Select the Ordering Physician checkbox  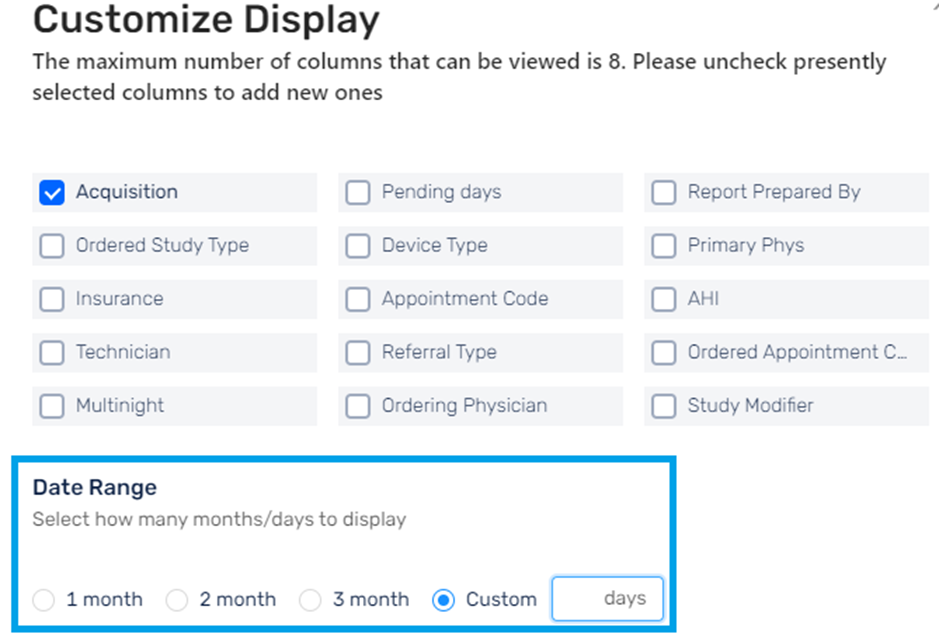358,406
